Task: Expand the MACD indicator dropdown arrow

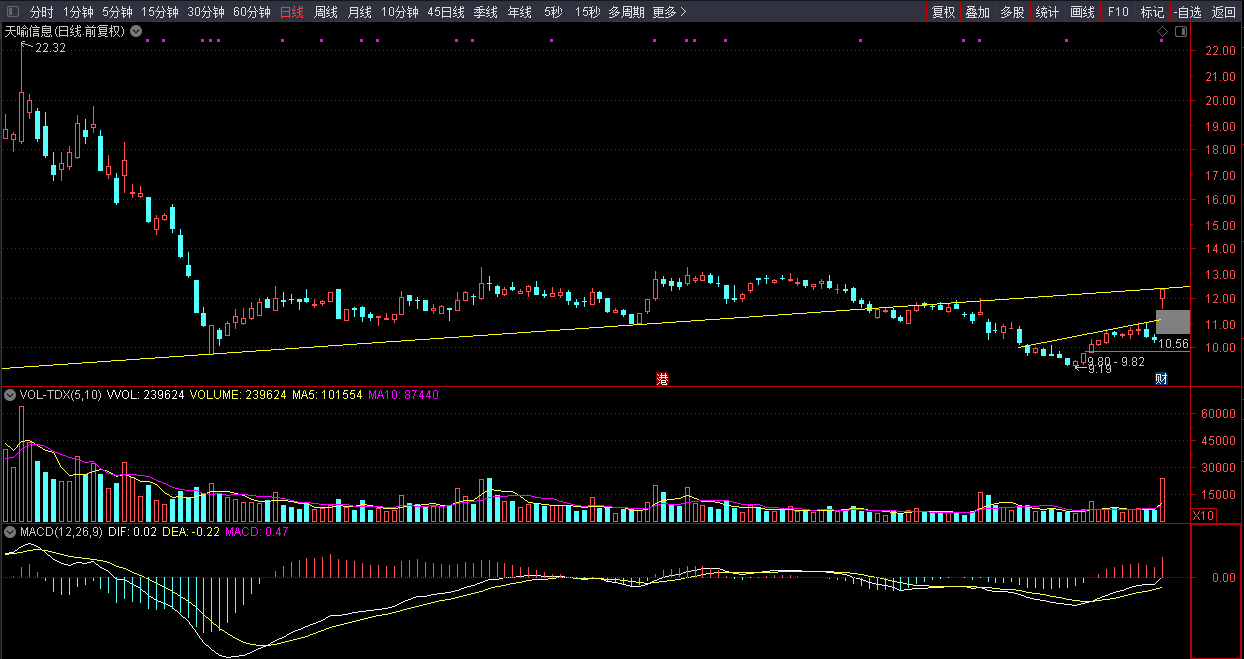Action: (x=10, y=531)
